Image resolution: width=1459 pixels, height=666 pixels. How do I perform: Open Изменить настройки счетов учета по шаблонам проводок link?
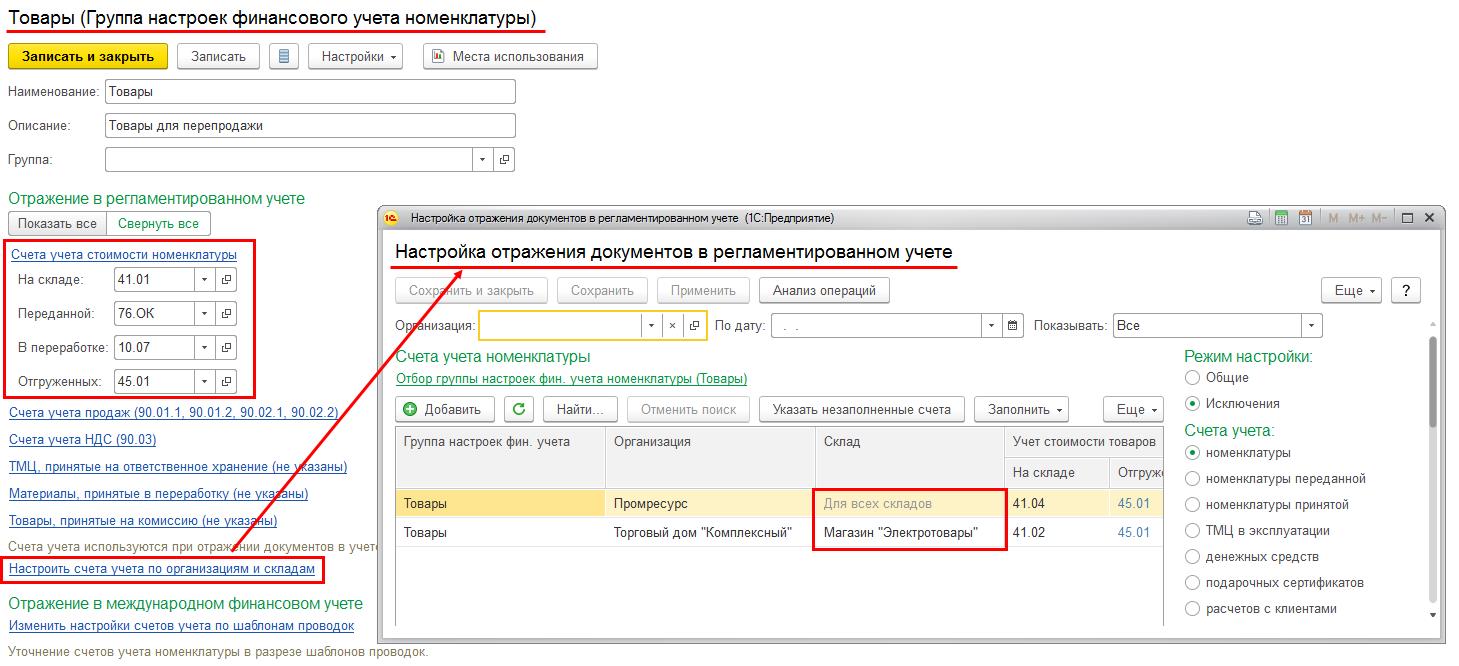pos(182,626)
